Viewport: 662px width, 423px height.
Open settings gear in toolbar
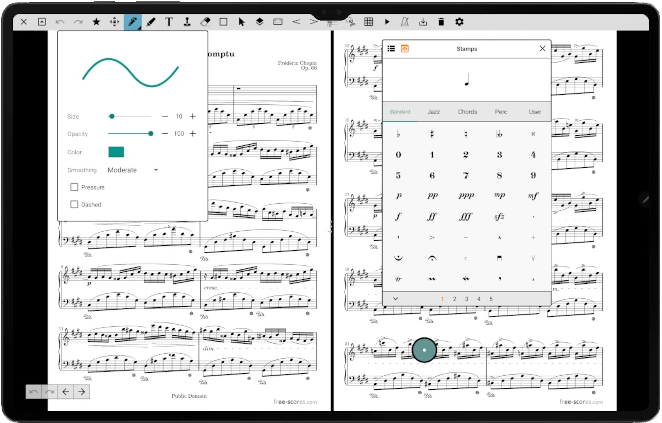459,21
